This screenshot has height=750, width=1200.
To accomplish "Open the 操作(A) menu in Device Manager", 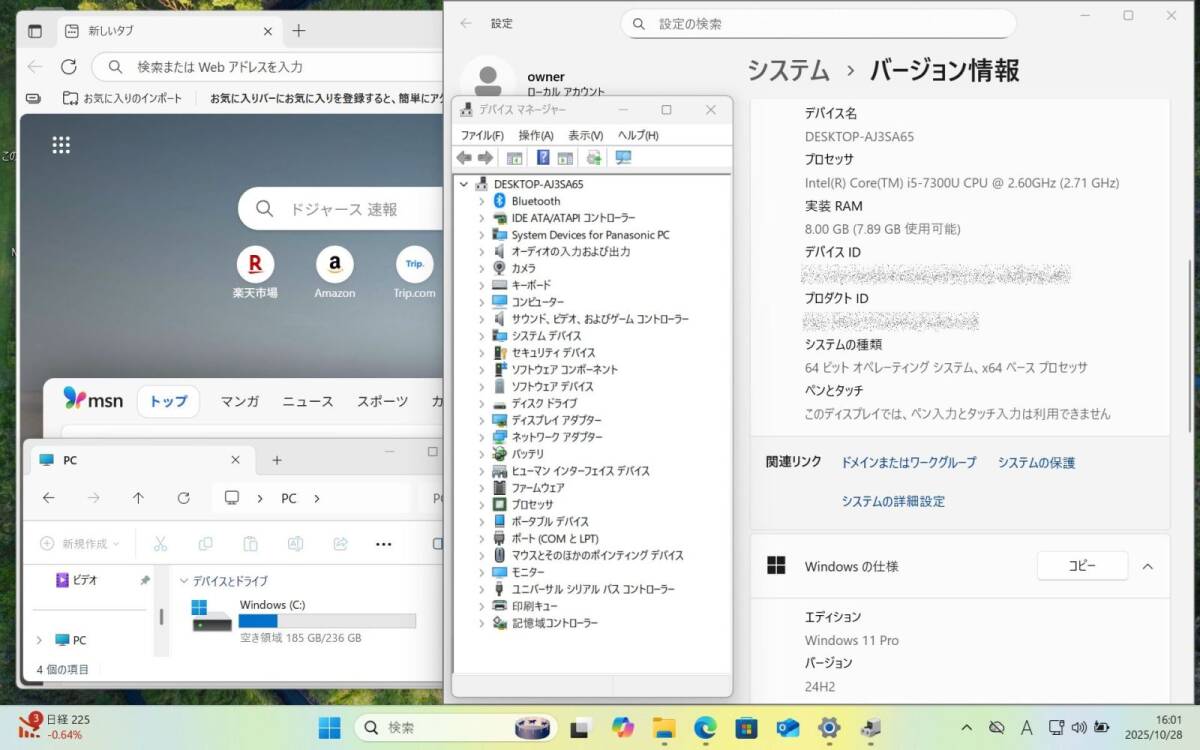I will pos(535,135).
